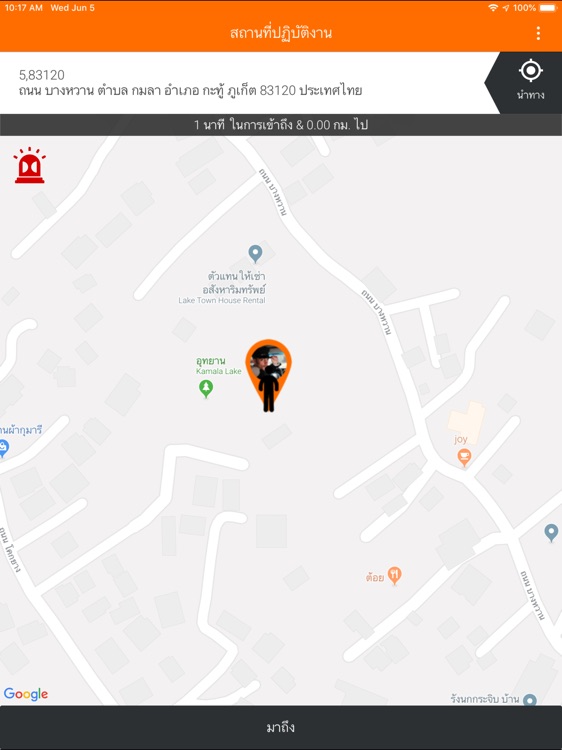Tap the สถานที่ปฏิบัติงาน header title
This screenshot has height=750, width=562.
[281, 33]
